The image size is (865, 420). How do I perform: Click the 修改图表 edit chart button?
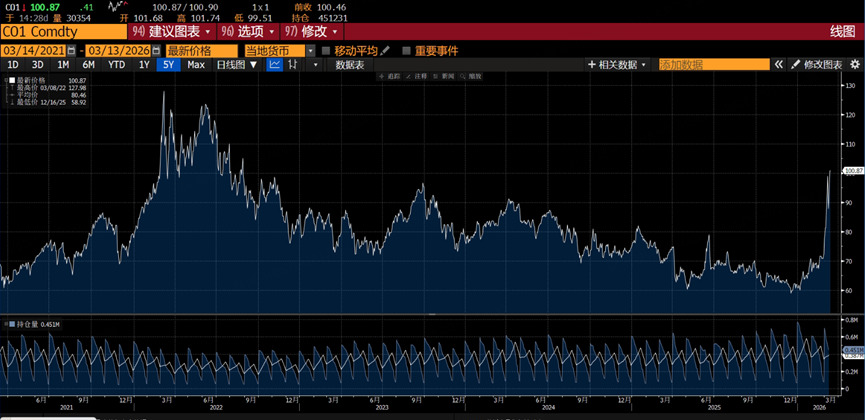817,65
